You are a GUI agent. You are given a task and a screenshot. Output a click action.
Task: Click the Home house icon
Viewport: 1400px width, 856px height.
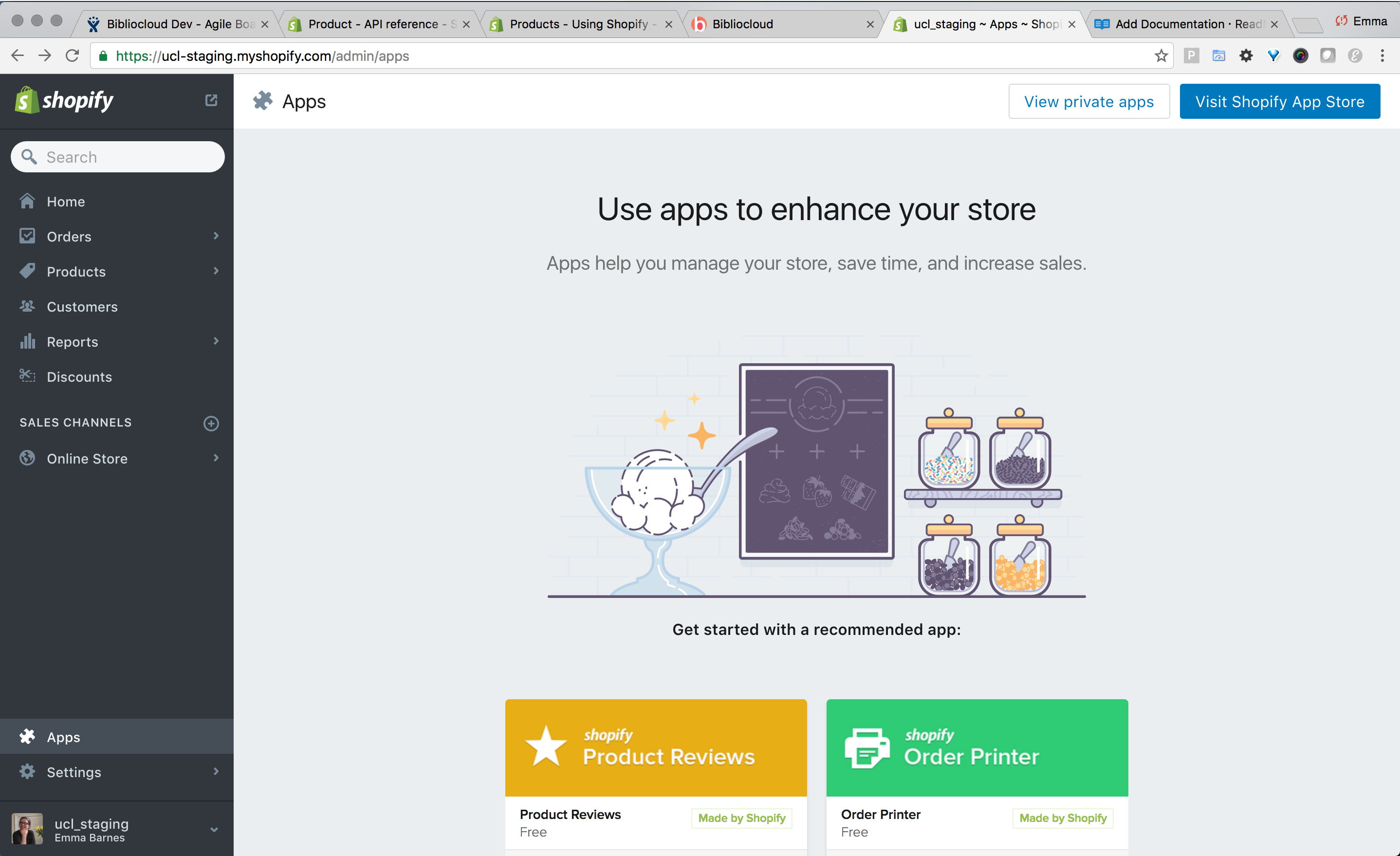pos(27,201)
